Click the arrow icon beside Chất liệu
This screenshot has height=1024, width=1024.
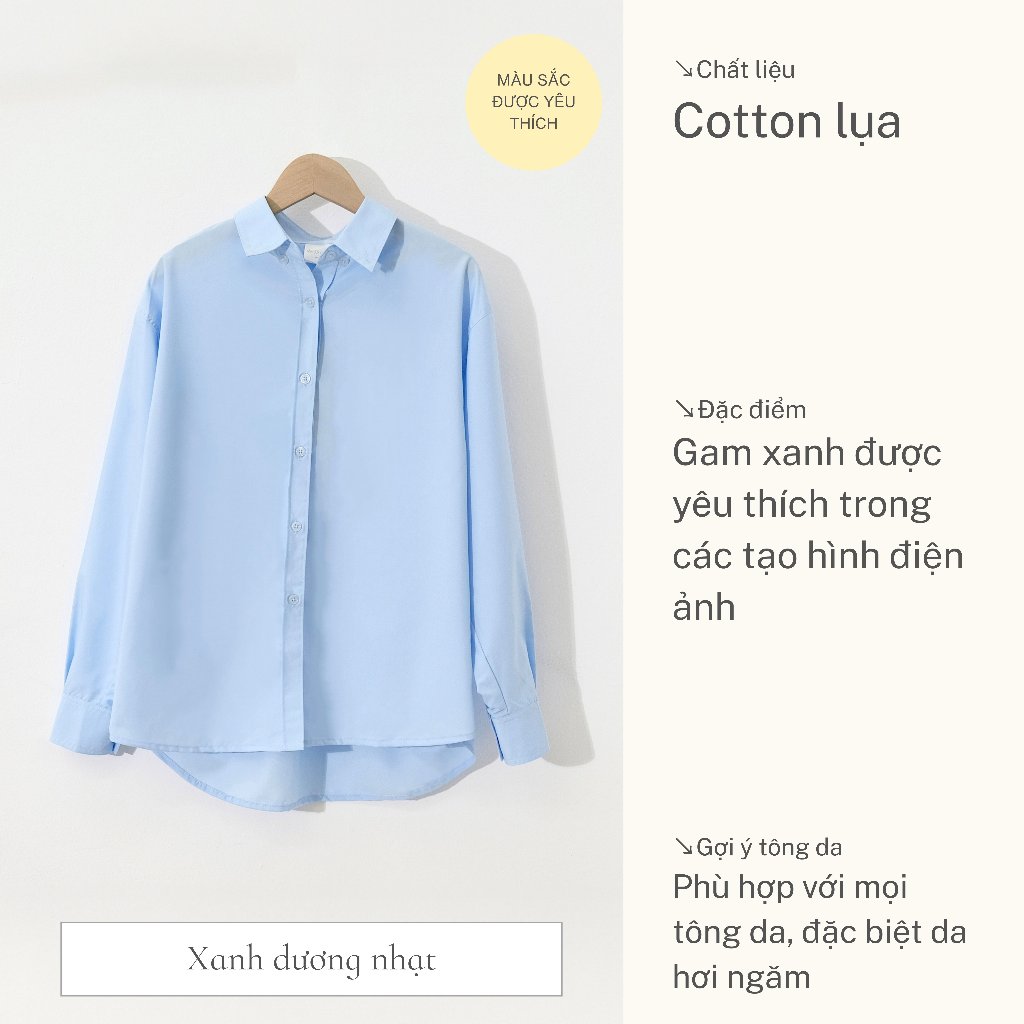point(684,69)
